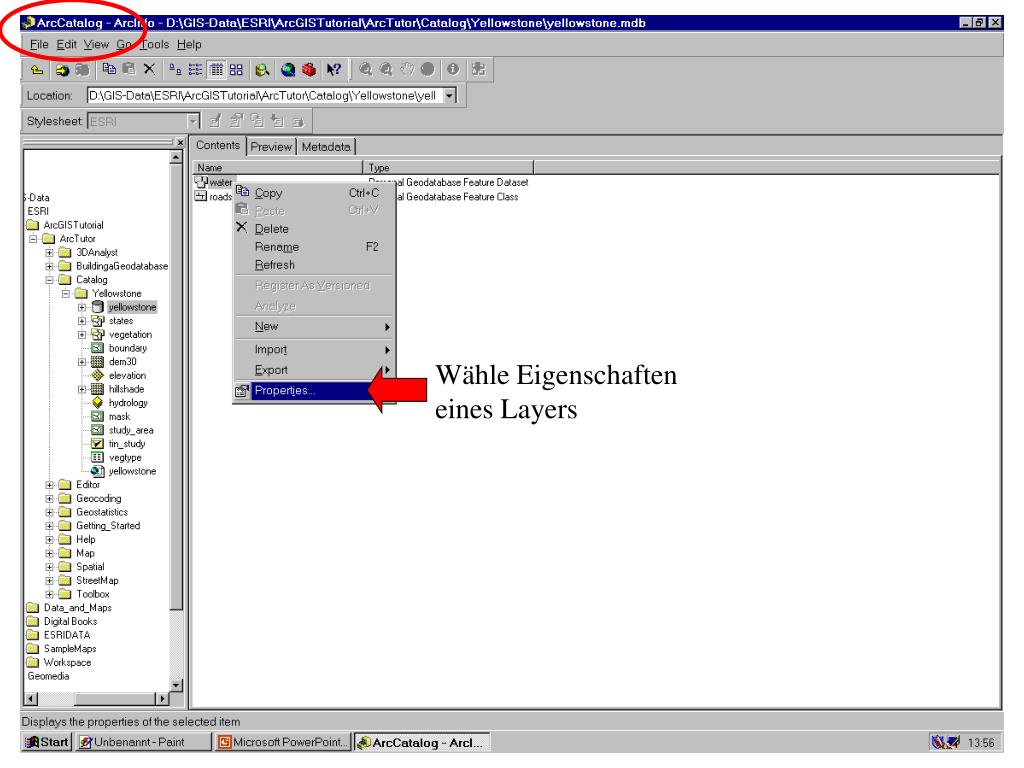The width and height of the screenshot is (1024, 768).
Task: Open the Import submenu
Action: (x=315, y=349)
